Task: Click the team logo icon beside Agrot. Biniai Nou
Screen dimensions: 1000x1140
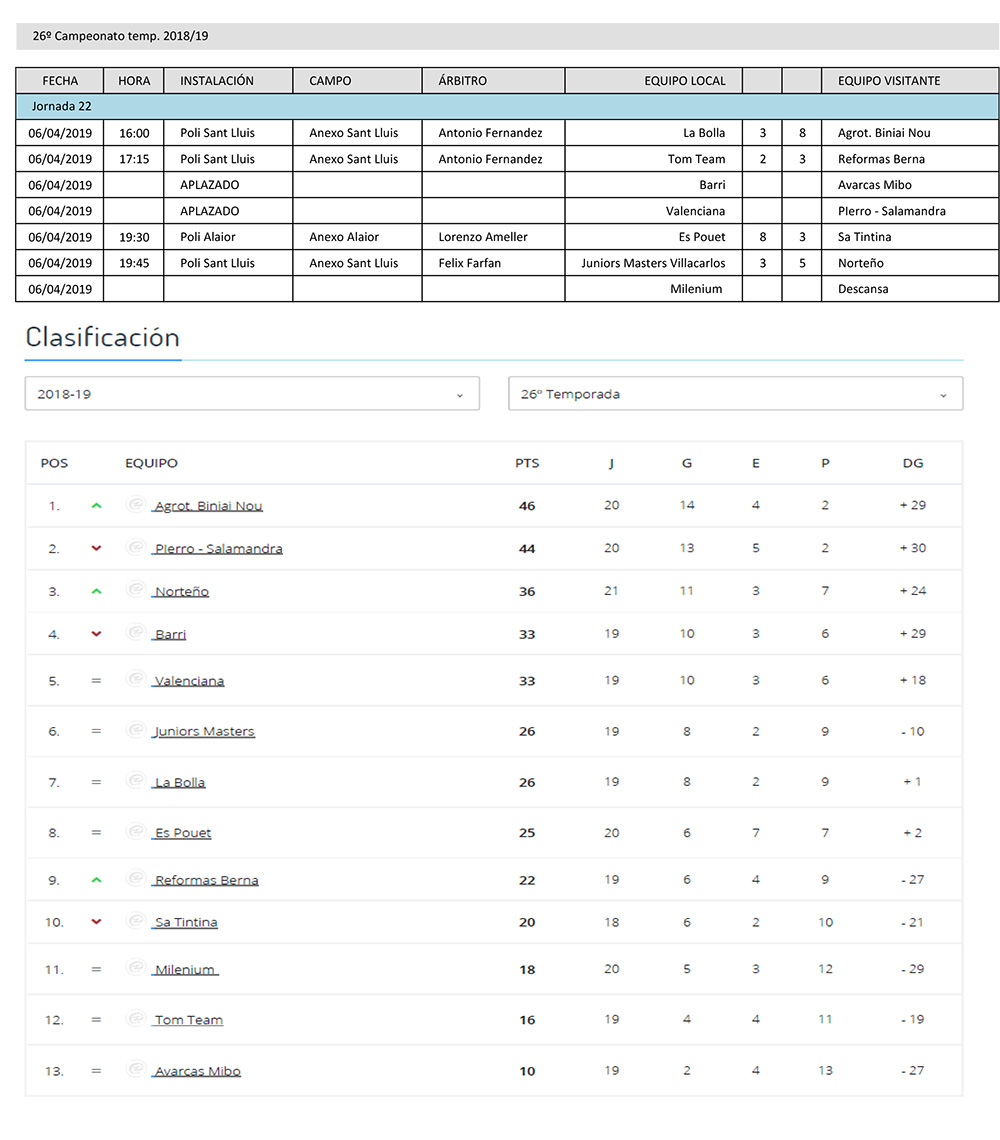Action: (x=136, y=505)
